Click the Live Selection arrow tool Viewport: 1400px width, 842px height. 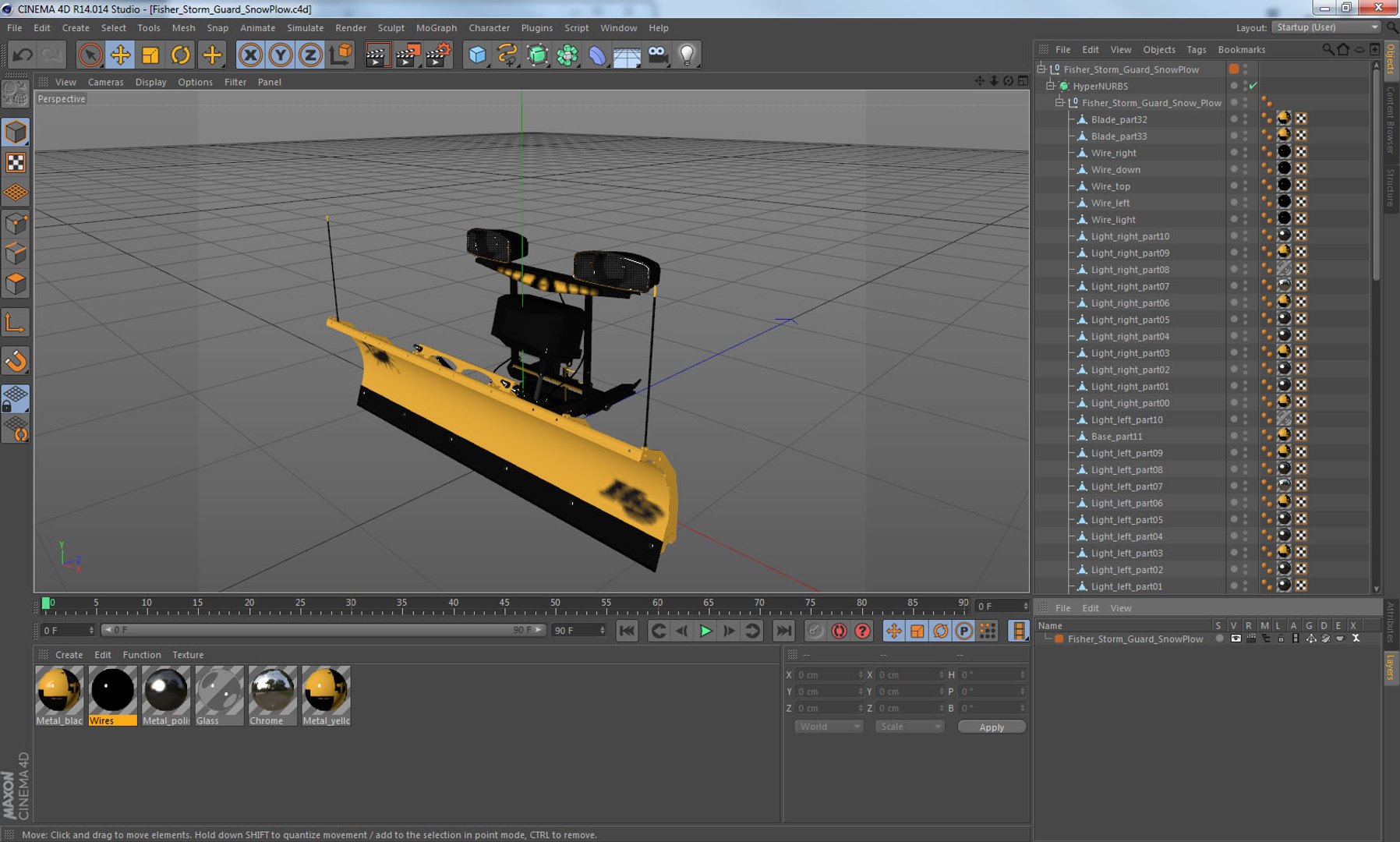(x=90, y=55)
